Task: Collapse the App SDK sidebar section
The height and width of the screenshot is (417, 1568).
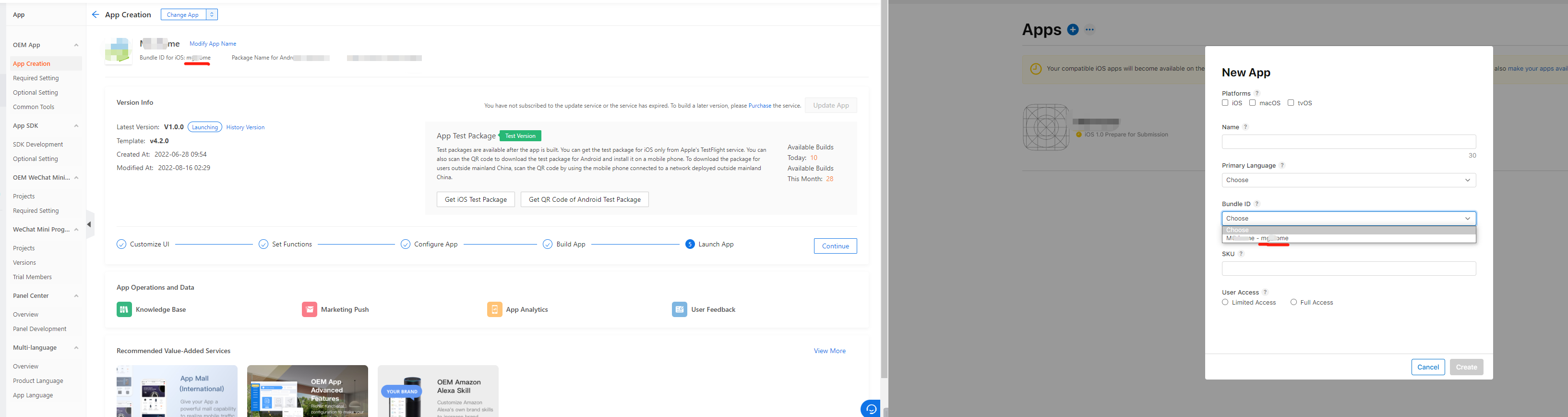Action: tap(76, 126)
